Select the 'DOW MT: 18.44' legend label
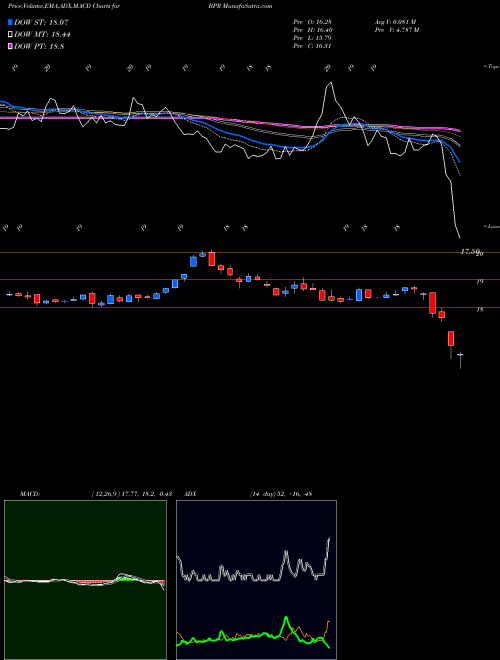500x660 pixels. pos(42,35)
